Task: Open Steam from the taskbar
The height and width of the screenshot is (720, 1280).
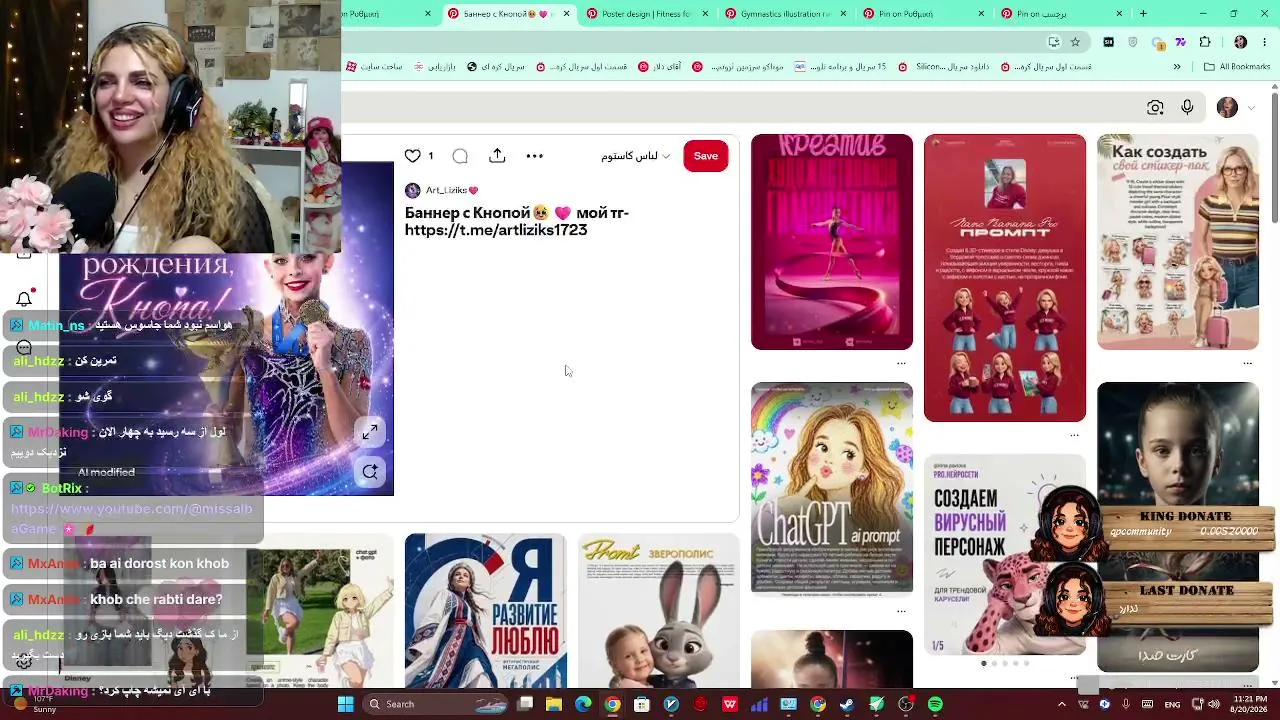Action: 847,704
